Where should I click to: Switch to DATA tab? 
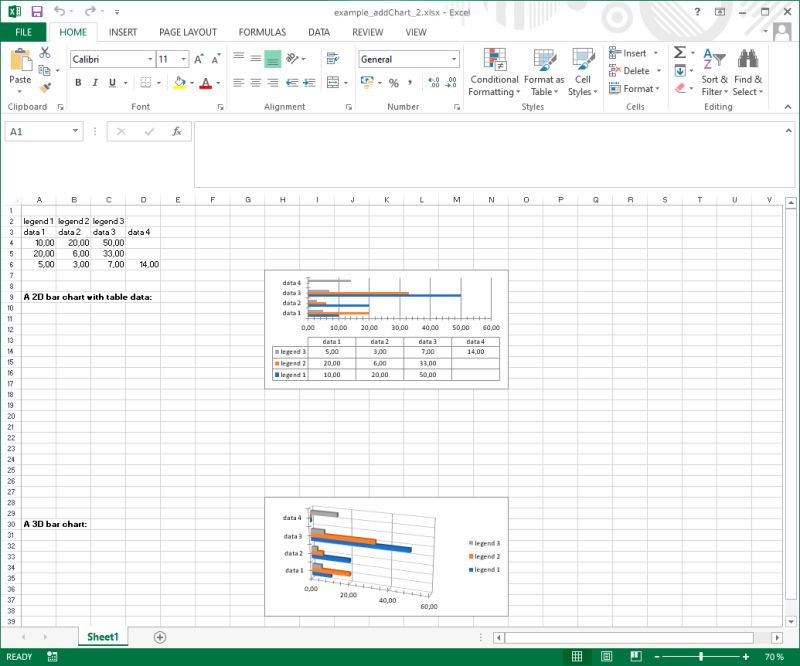(319, 32)
